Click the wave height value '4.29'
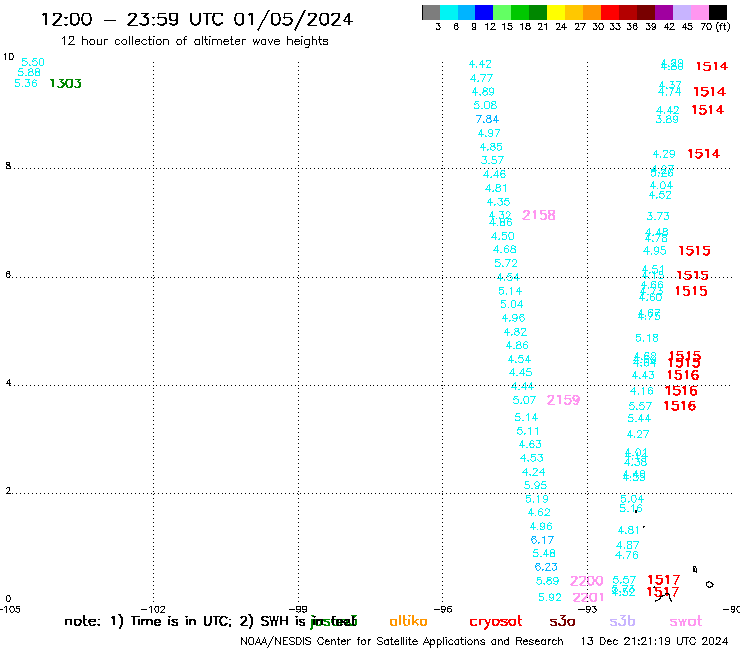Viewport: 740px width, 650px height. point(664,154)
